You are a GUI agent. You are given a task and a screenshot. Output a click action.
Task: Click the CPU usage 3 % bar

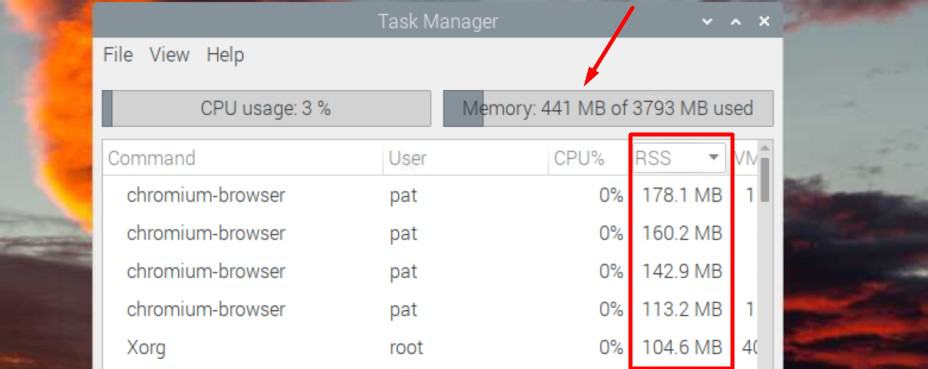(266, 108)
